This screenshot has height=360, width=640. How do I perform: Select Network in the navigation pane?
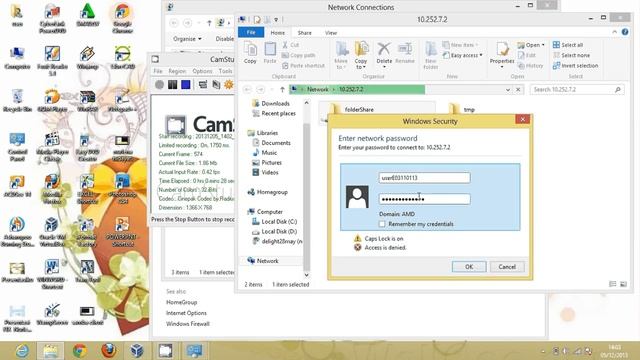(263, 261)
